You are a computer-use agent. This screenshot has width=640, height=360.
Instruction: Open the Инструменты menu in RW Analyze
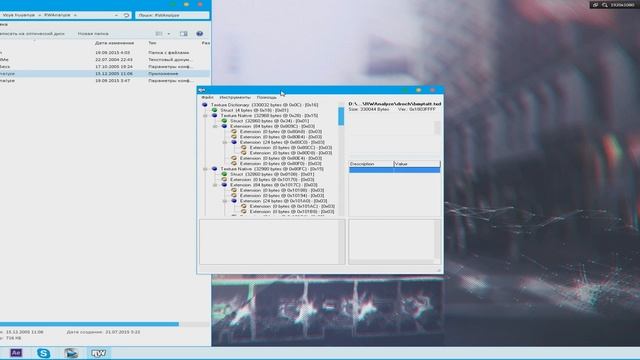click(x=235, y=98)
